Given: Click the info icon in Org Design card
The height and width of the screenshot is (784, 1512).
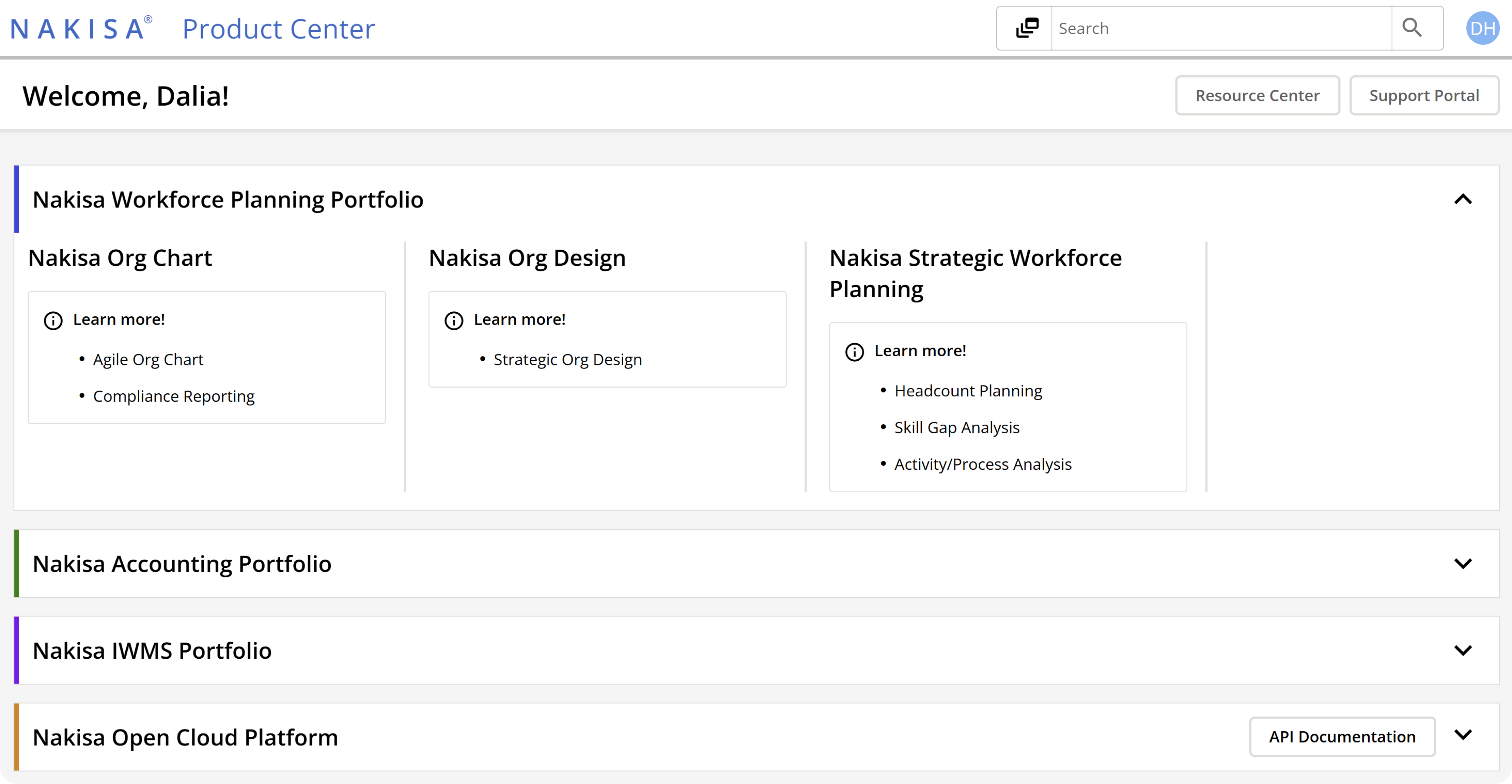Looking at the screenshot, I should pos(454,320).
